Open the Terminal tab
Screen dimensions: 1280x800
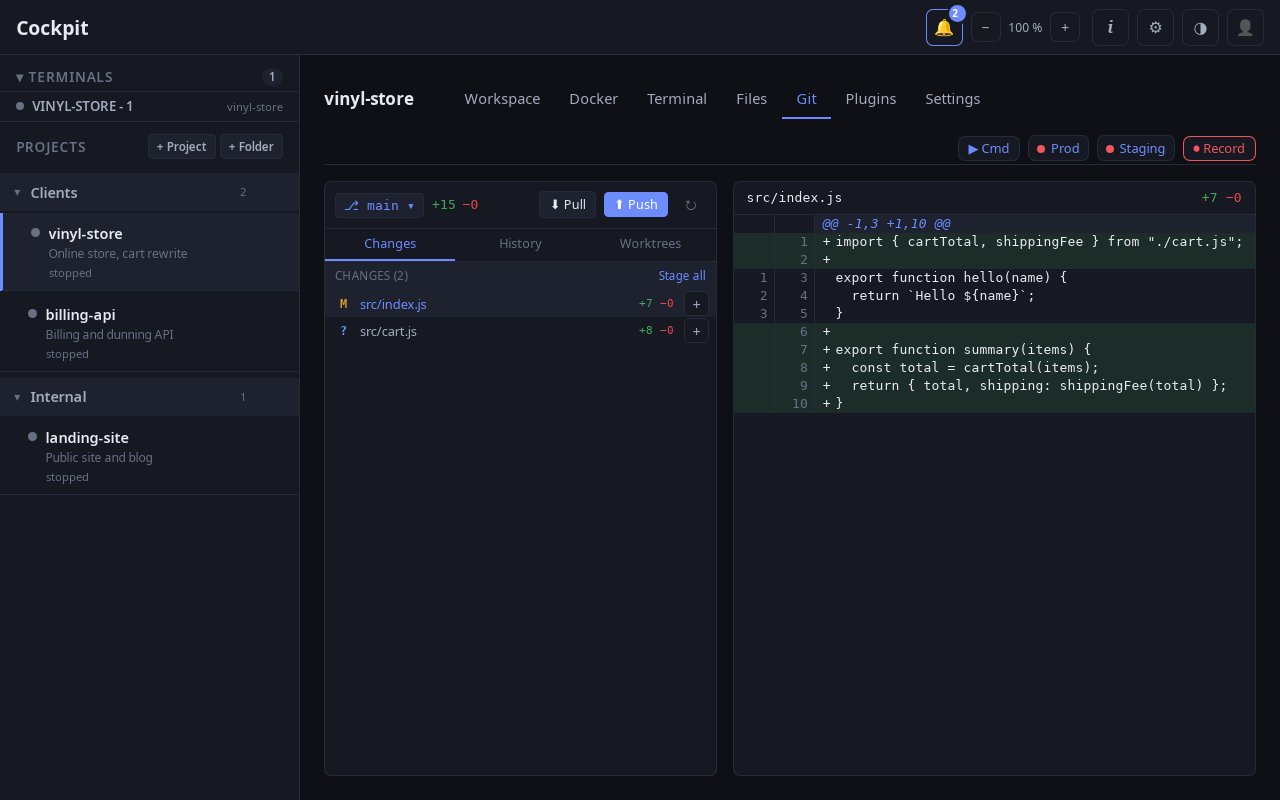click(677, 99)
